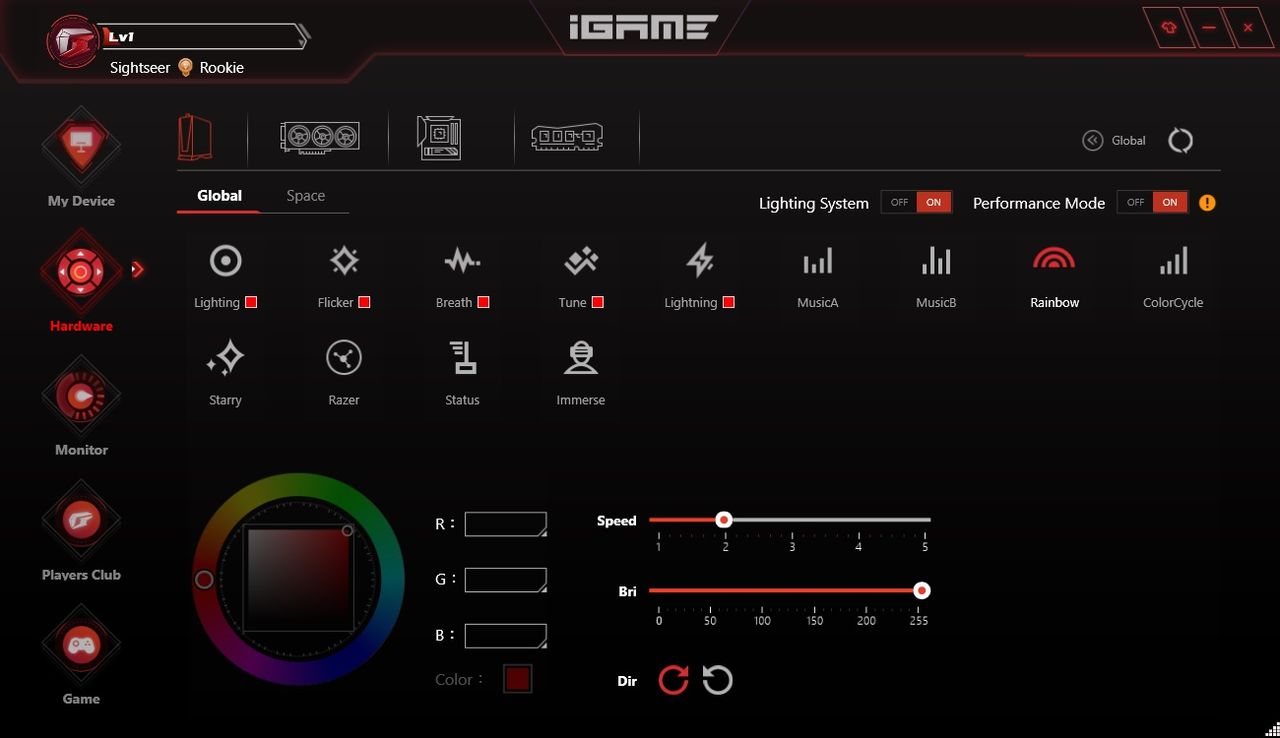Switch to the Global tab

[x=219, y=196]
